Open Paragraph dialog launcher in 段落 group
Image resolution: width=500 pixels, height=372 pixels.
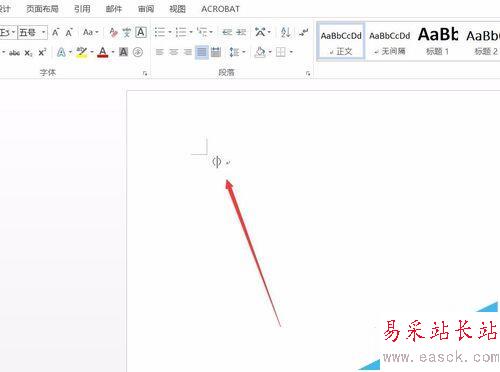click(x=308, y=73)
